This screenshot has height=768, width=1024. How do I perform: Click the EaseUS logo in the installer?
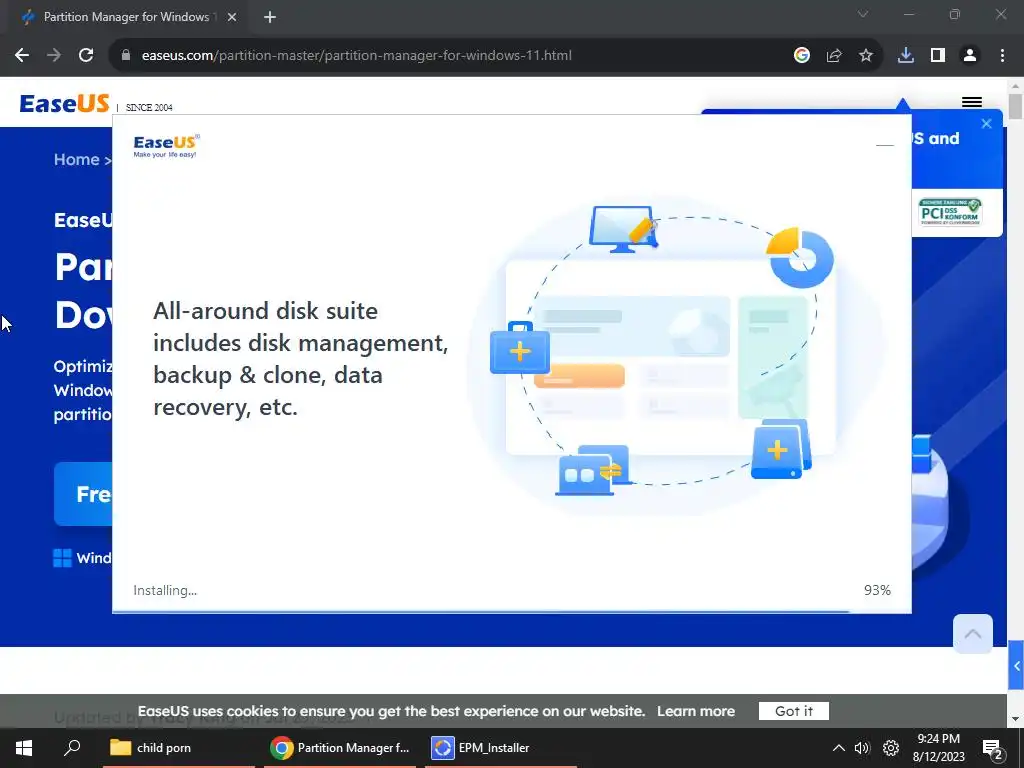[x=167, y=146]
